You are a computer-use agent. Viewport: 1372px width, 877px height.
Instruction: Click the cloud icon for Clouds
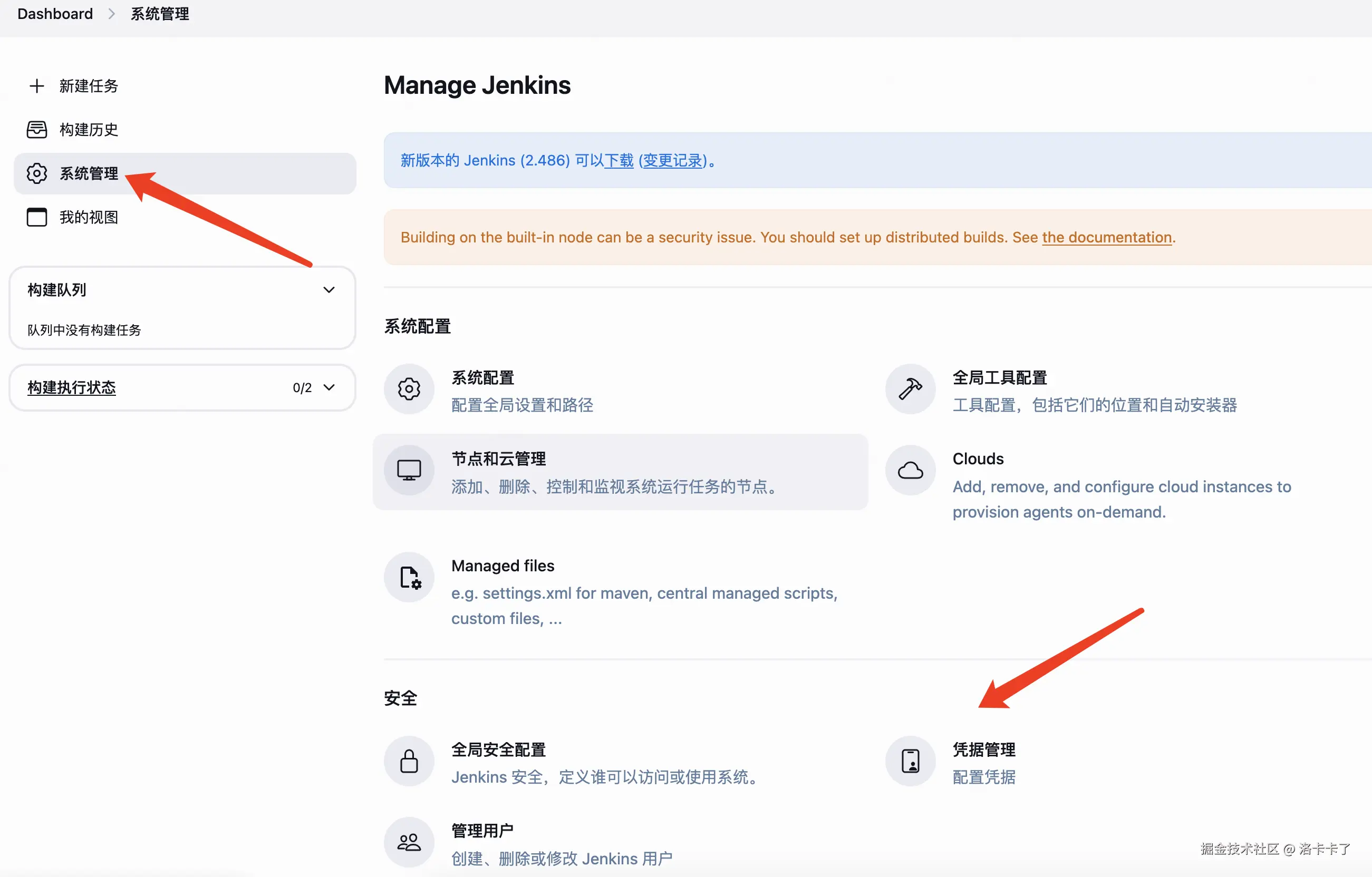[x=910, y=471]
